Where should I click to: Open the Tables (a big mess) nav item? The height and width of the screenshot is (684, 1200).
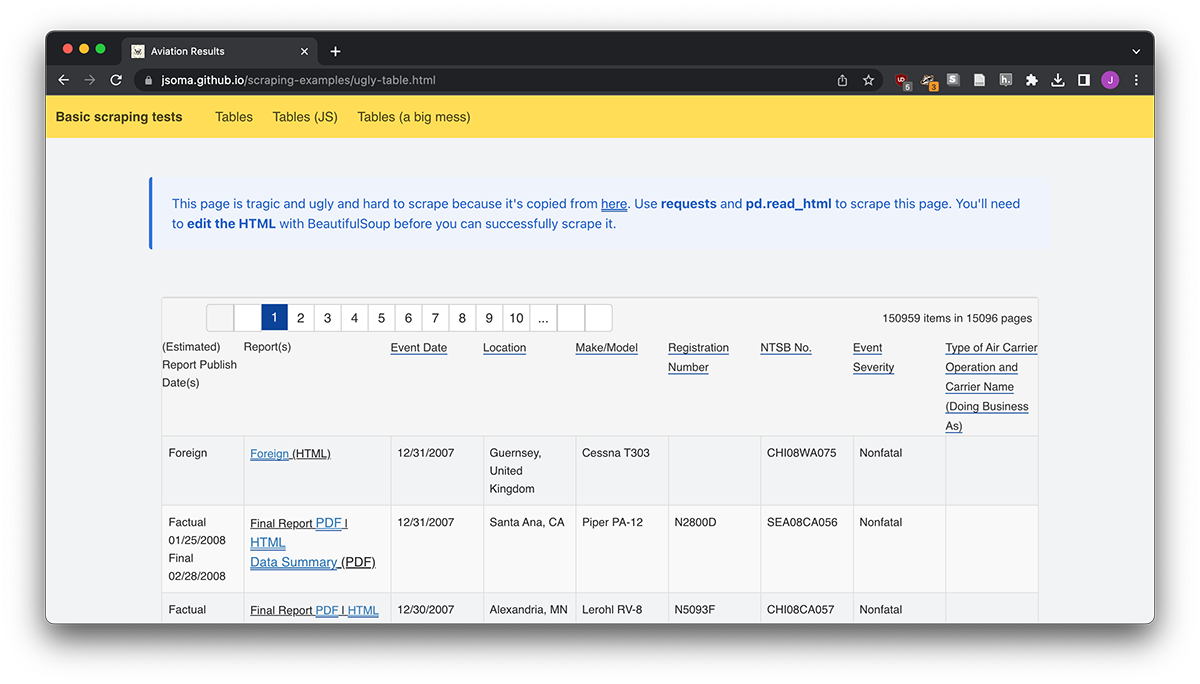(x=414, y=117)
